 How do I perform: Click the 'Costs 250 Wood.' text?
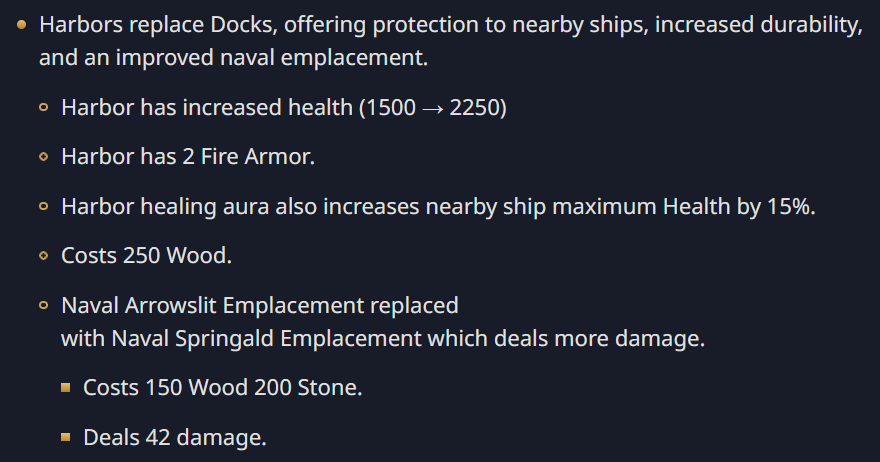146,256
